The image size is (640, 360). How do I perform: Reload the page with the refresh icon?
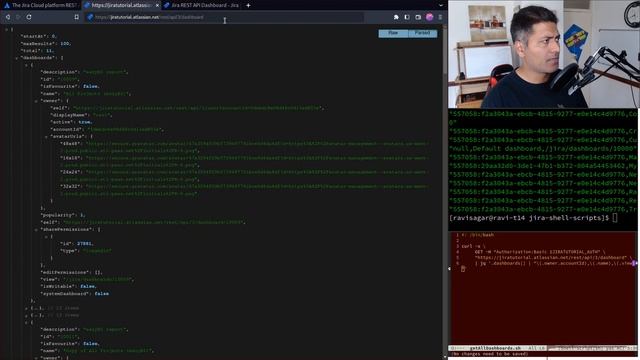[29, 17]
